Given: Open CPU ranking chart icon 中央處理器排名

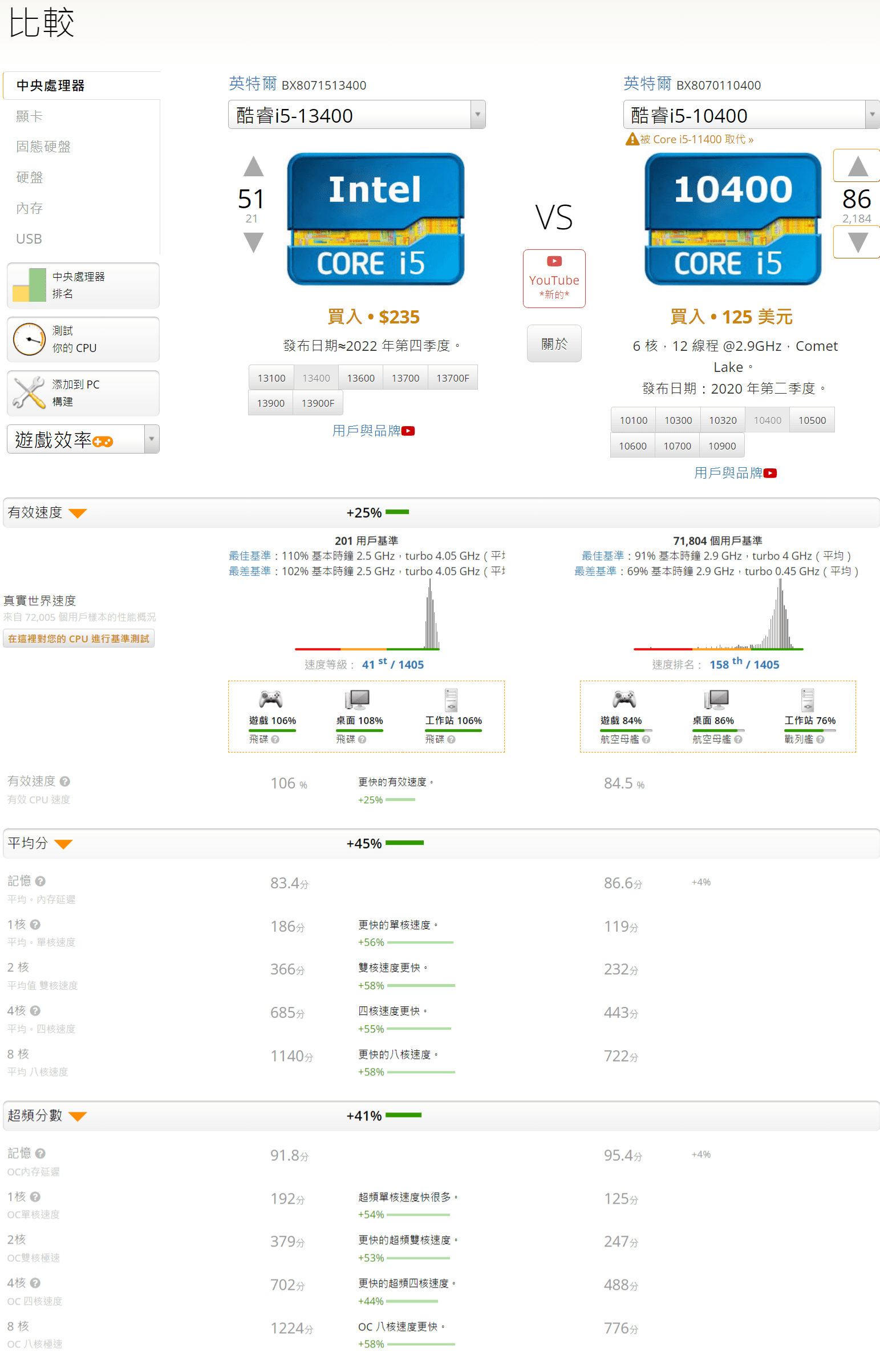Looking at the screenshot, I should point(29,285).
